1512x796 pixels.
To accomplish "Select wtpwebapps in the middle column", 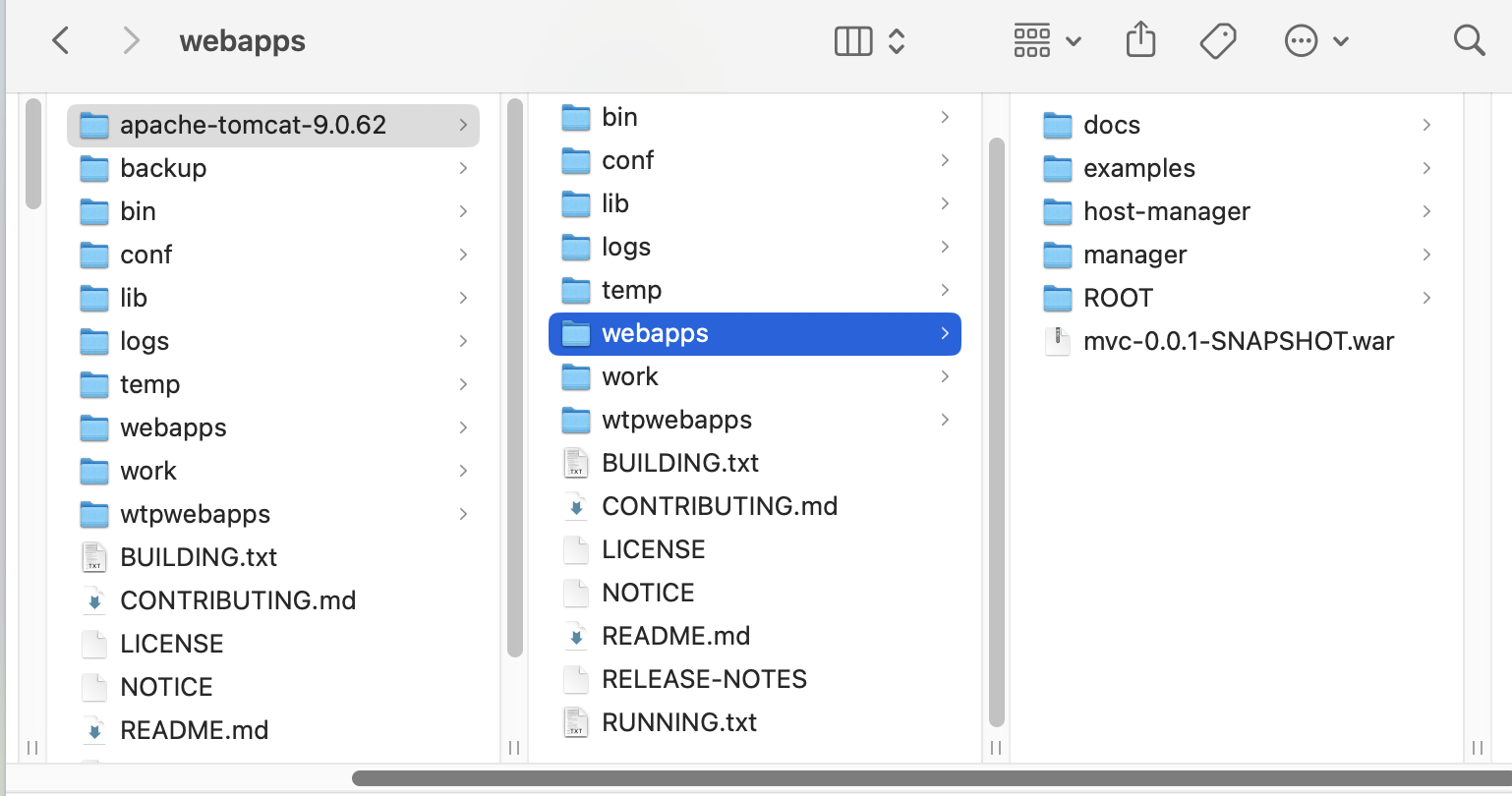I will point(676,420).
